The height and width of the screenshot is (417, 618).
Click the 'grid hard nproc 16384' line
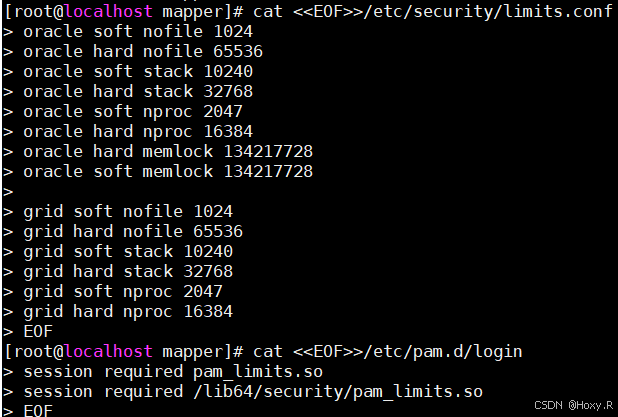(128, 312)
